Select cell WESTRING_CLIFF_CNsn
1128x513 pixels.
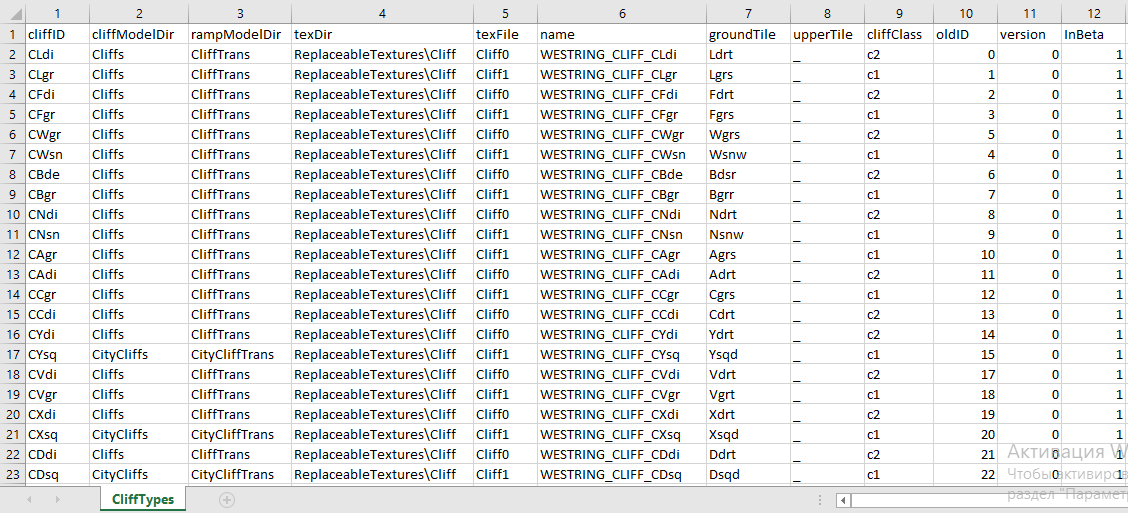point(622,234)
